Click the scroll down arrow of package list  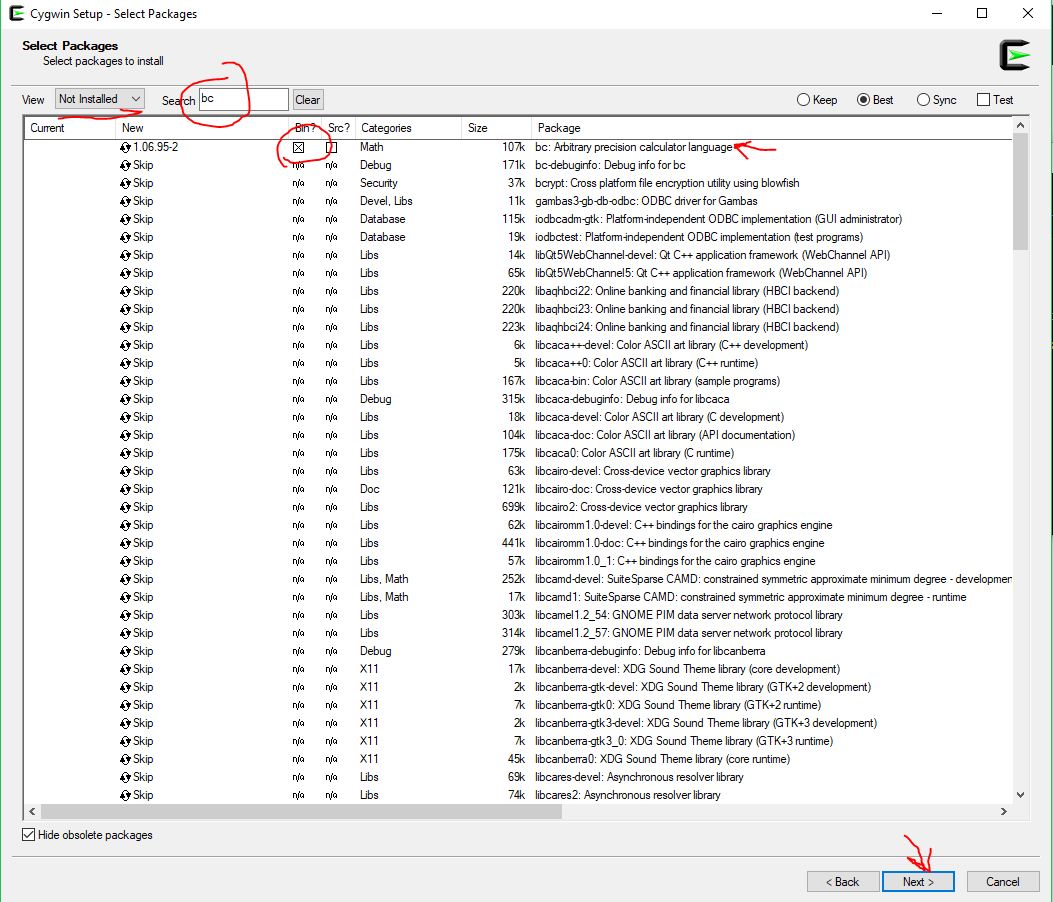coord(1020,795)
